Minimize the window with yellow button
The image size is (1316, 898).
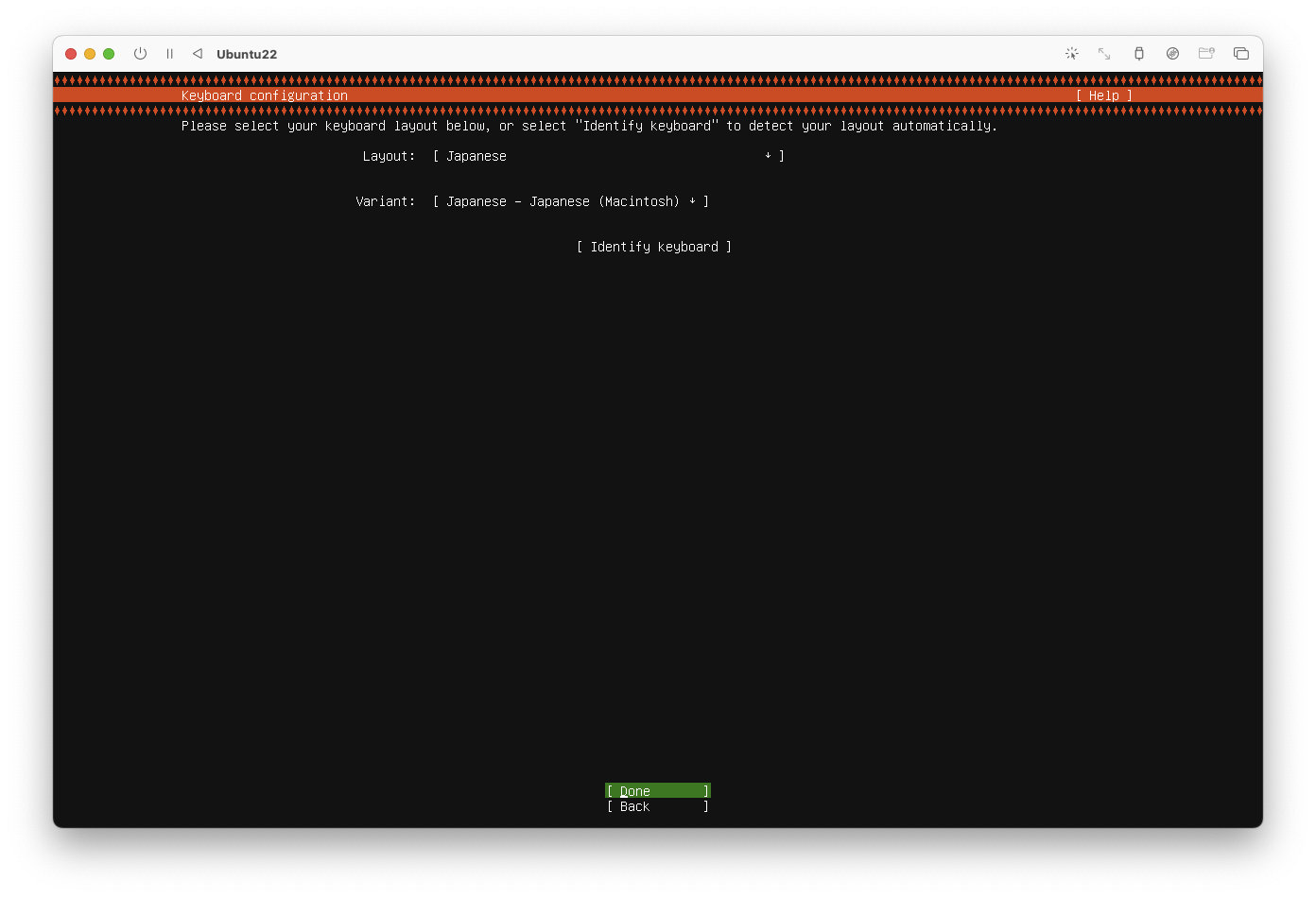[x=90, y=54]
